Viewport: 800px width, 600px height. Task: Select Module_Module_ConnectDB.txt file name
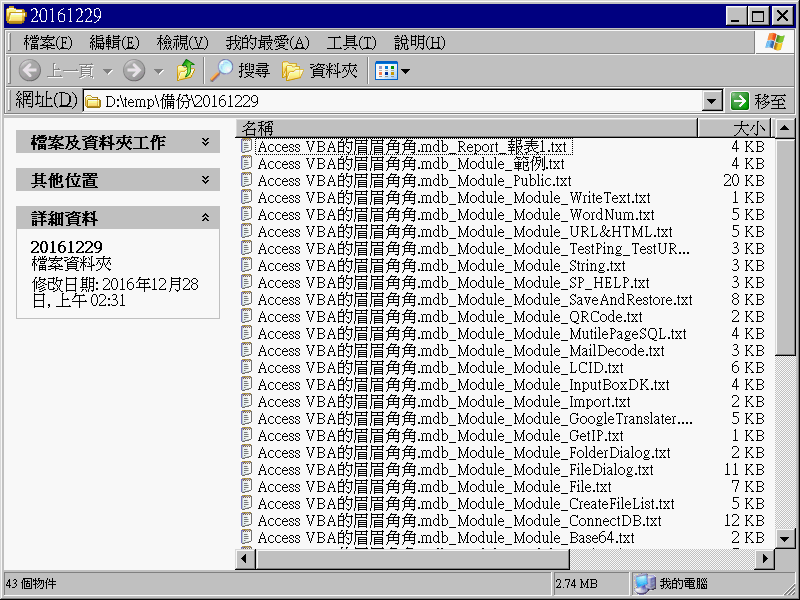(x=460, y=521)
